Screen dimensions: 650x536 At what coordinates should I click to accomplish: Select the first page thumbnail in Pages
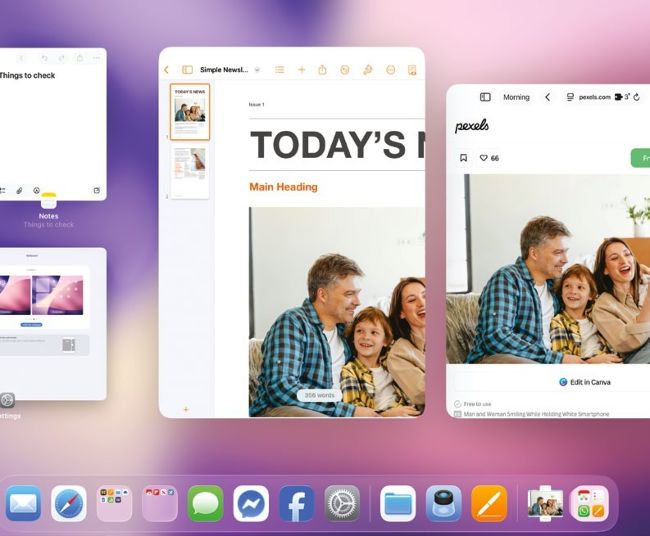(190, 112)
